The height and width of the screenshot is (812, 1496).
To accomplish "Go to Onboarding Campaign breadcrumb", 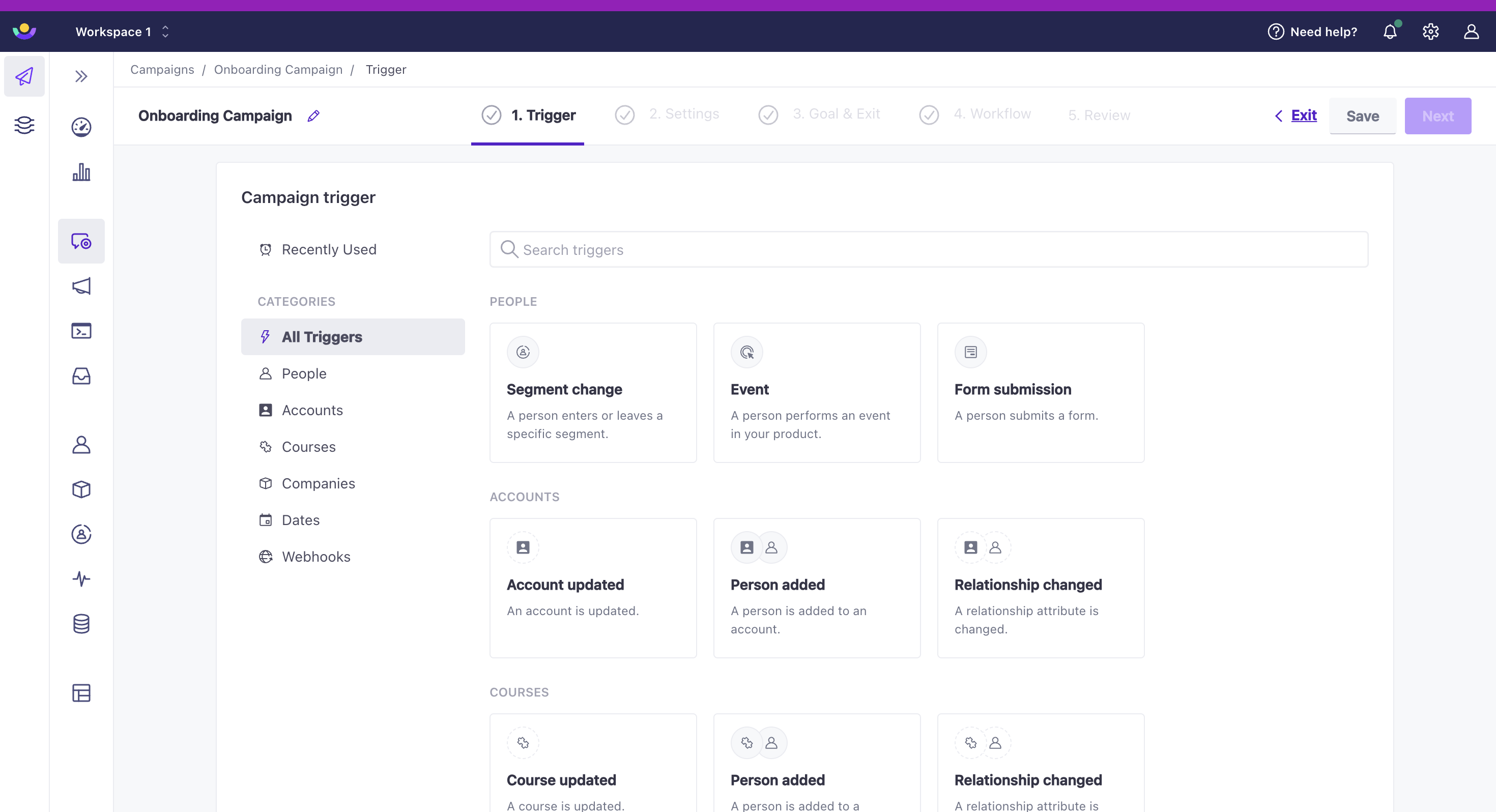I will pos(278,70).
